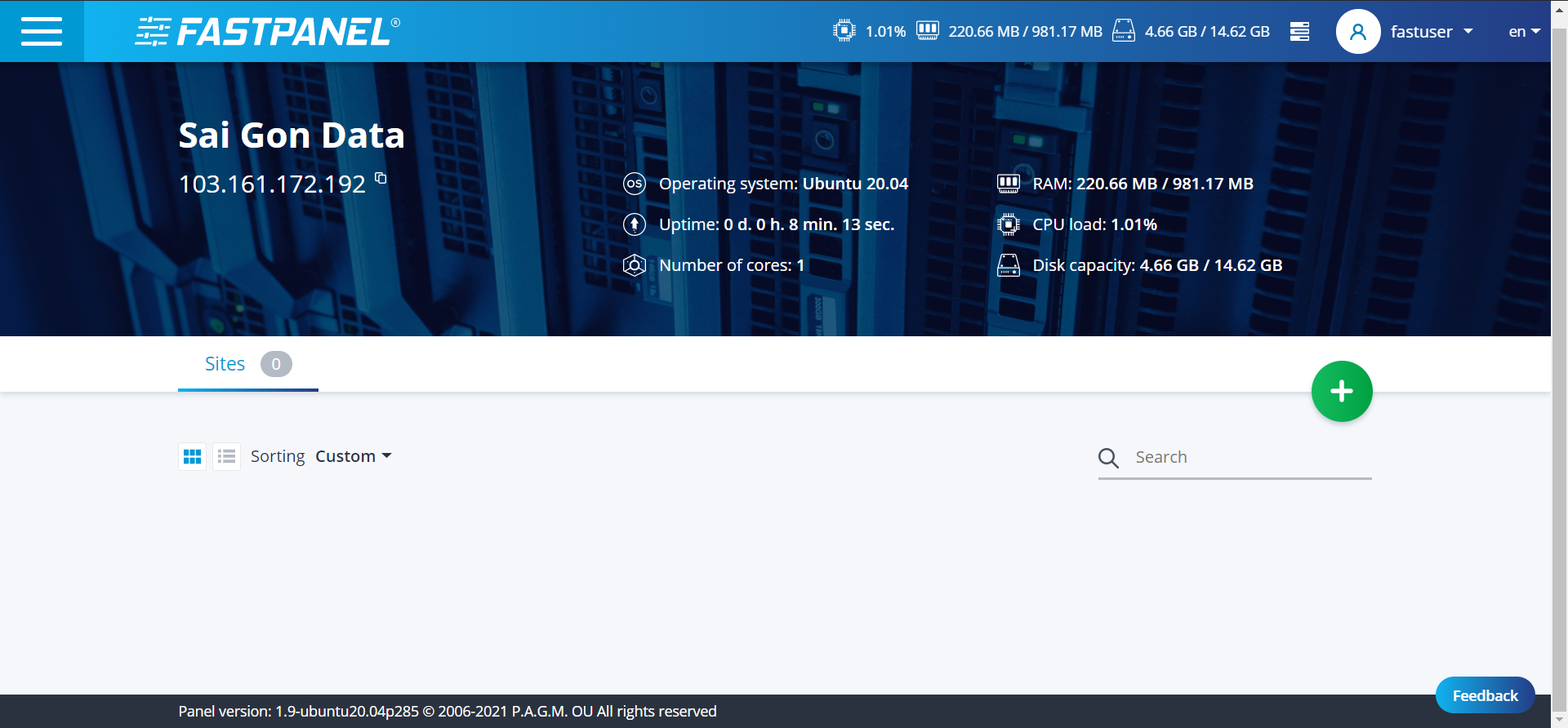Click the Panel version footer text
This screenshot has width=1568, height=728.
click(448, 712)
